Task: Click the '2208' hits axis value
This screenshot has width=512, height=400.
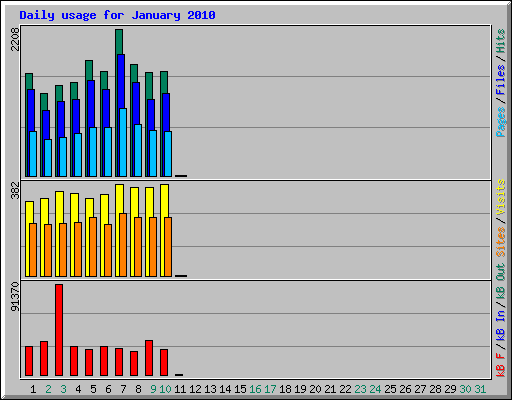Action: coord(15,39)
